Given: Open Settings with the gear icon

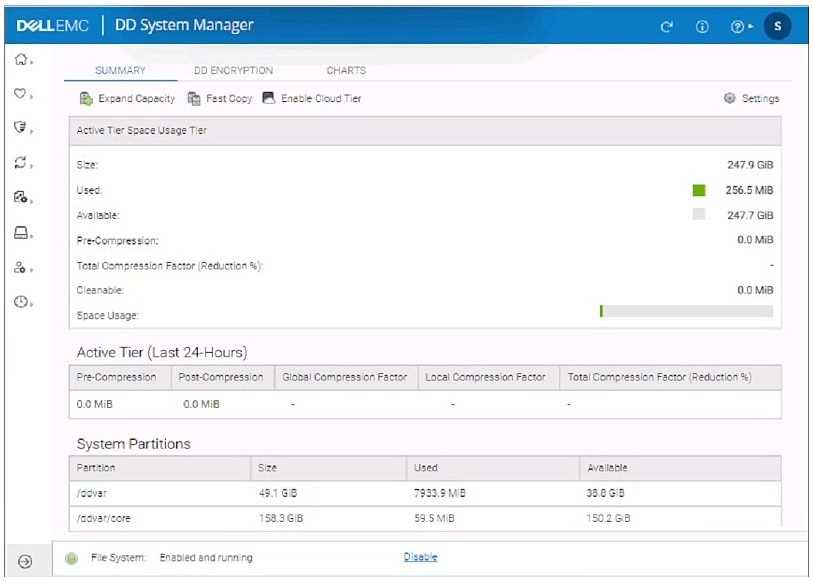Looking at the screenshot, I should 751,99.
